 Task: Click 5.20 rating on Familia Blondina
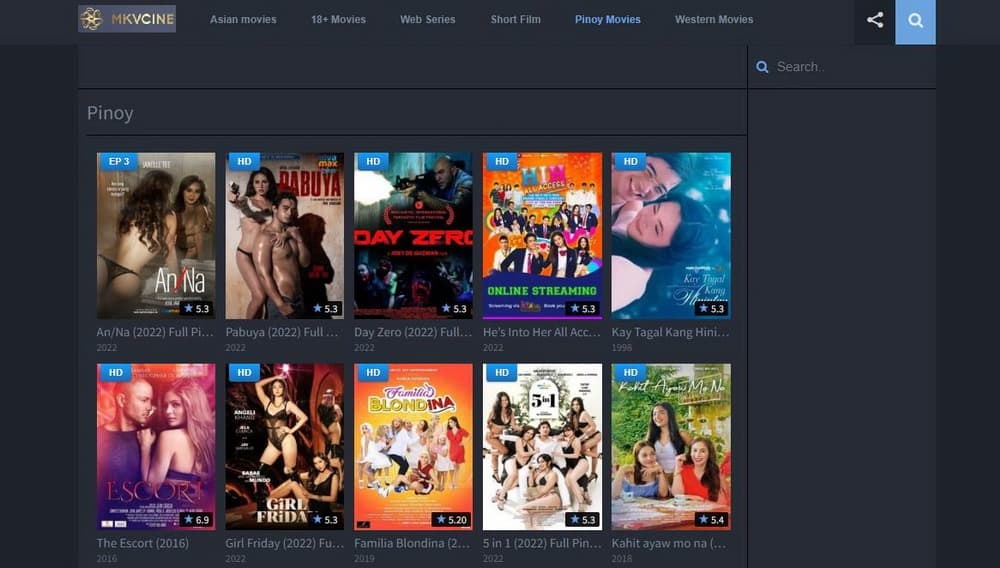point(452,520)
